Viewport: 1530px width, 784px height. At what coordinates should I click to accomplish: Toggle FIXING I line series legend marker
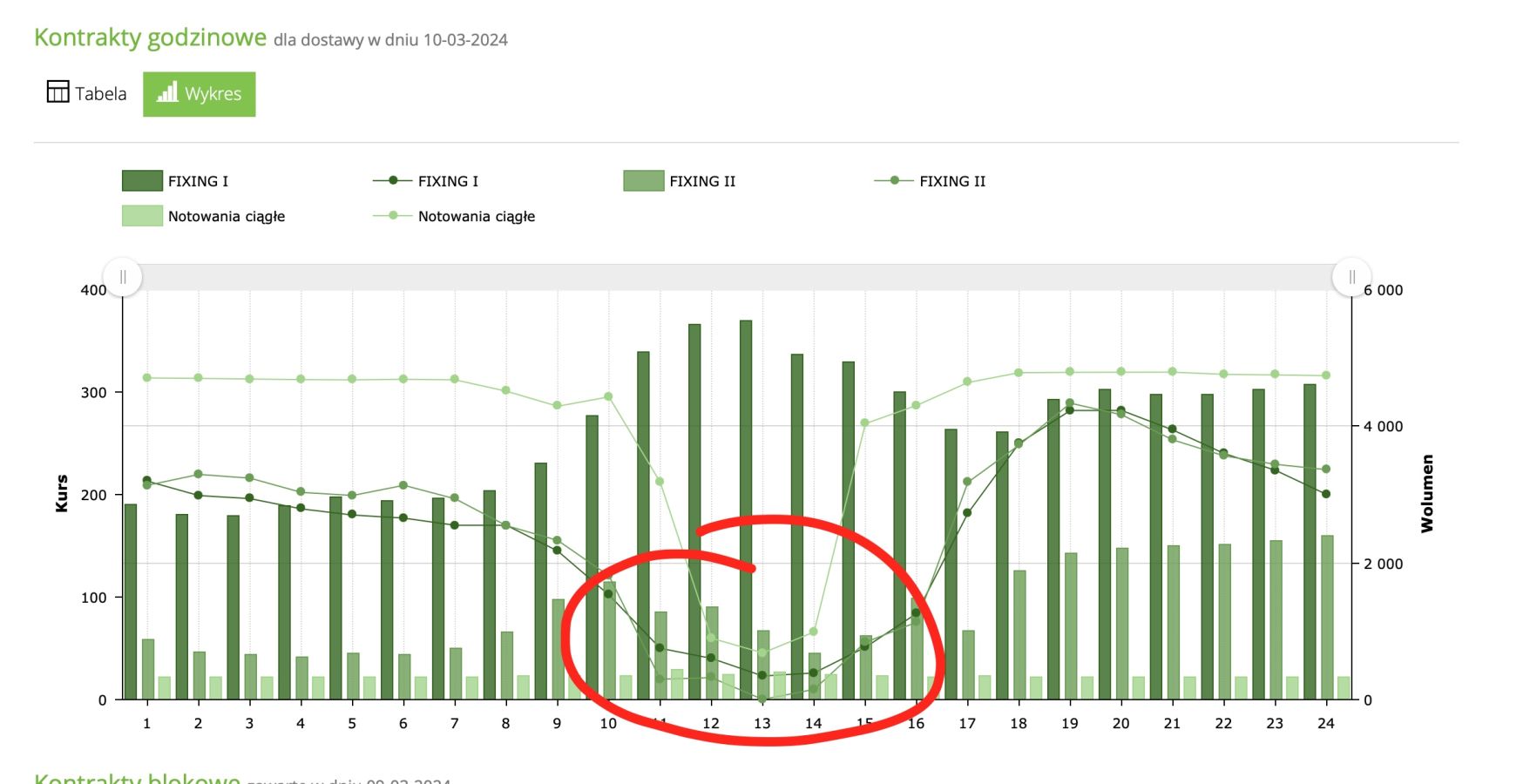(393, 180)
